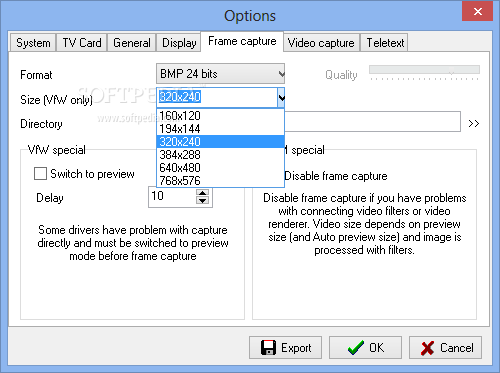Open the Video capture tab
The width and height of the screenshot is (500, 373).
[x=321, y=43]
